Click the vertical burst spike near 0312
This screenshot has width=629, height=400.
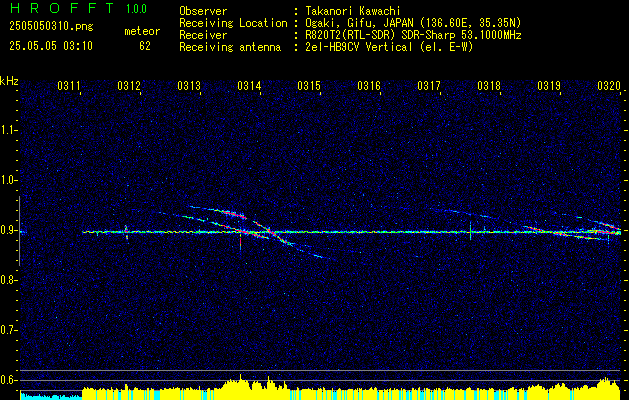point(126,232)
